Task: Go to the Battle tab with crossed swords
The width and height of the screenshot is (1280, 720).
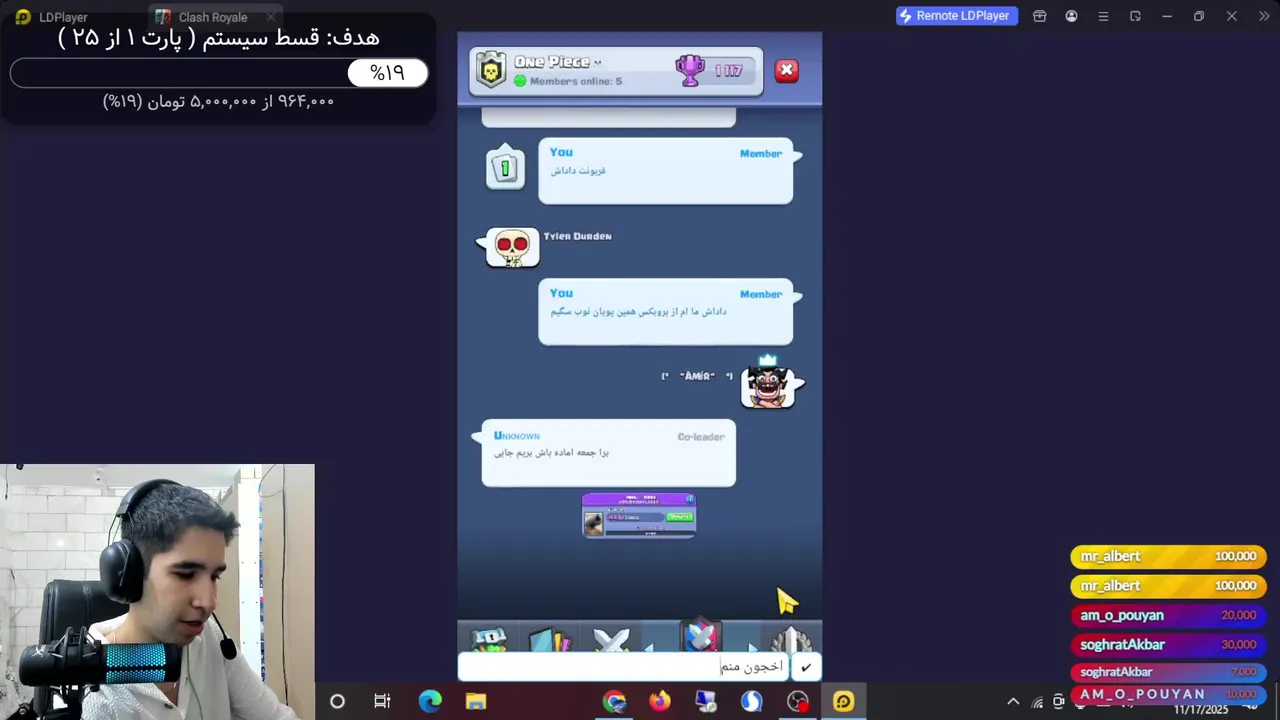Action: [x=611, y=640]
